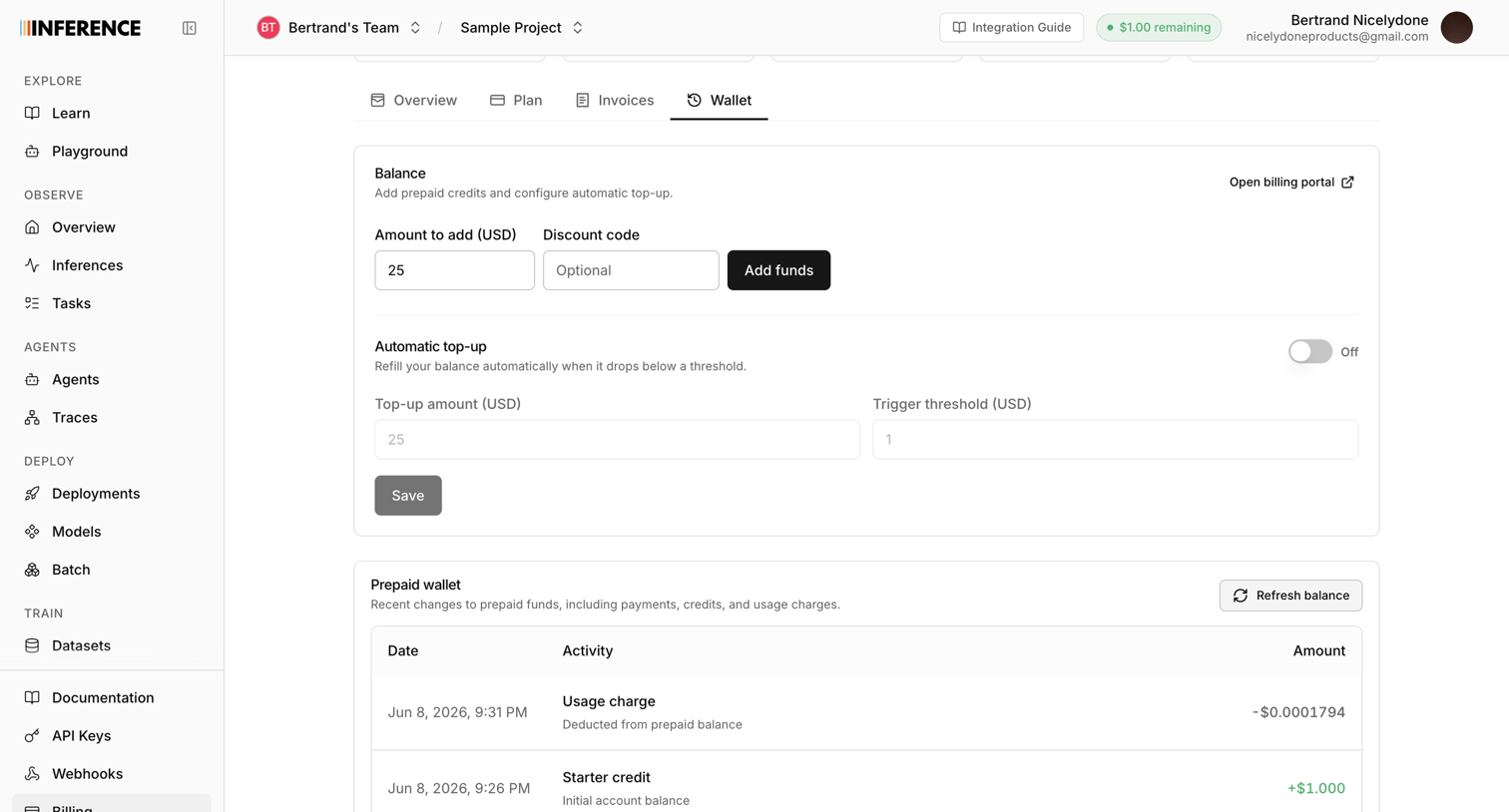Click the refresh arrows icon
This screenshot has height=812, width=1509.
point(1240,596)
